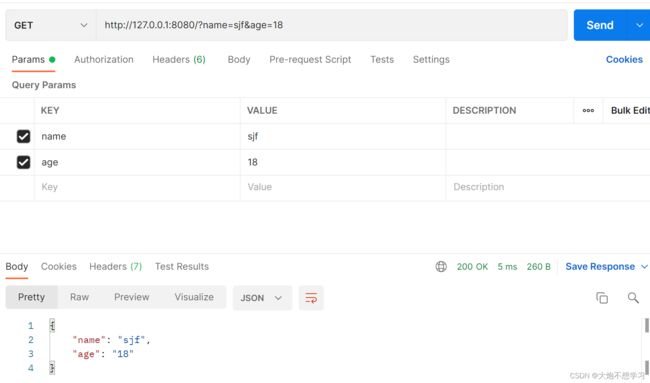Click the "name": "sjf" response line

click(111, 340)
